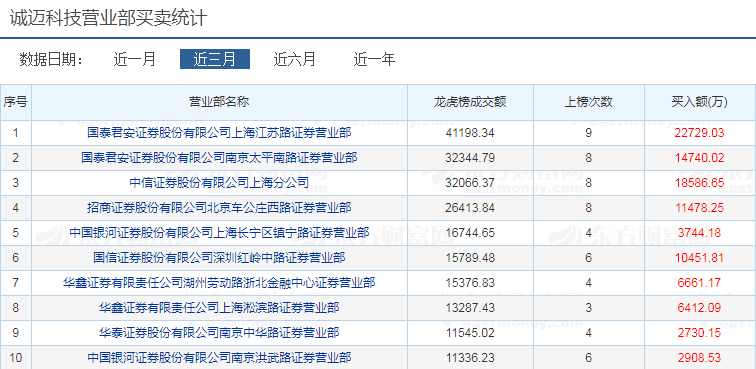Click the buy amount 22729.03
Viewport: 756px width, 369px height.
(700, 133)
